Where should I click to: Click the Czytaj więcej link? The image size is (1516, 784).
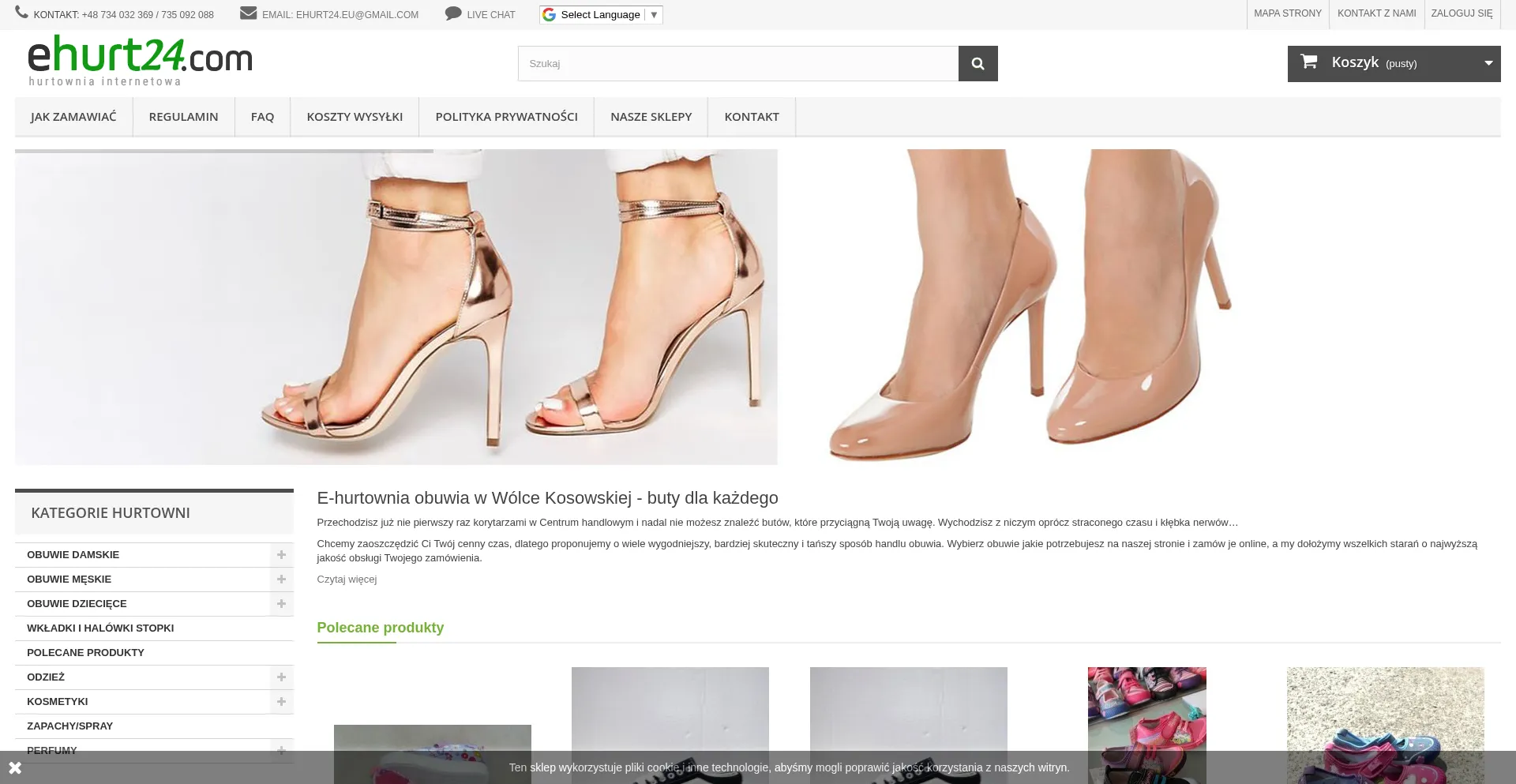coord(347,580)
